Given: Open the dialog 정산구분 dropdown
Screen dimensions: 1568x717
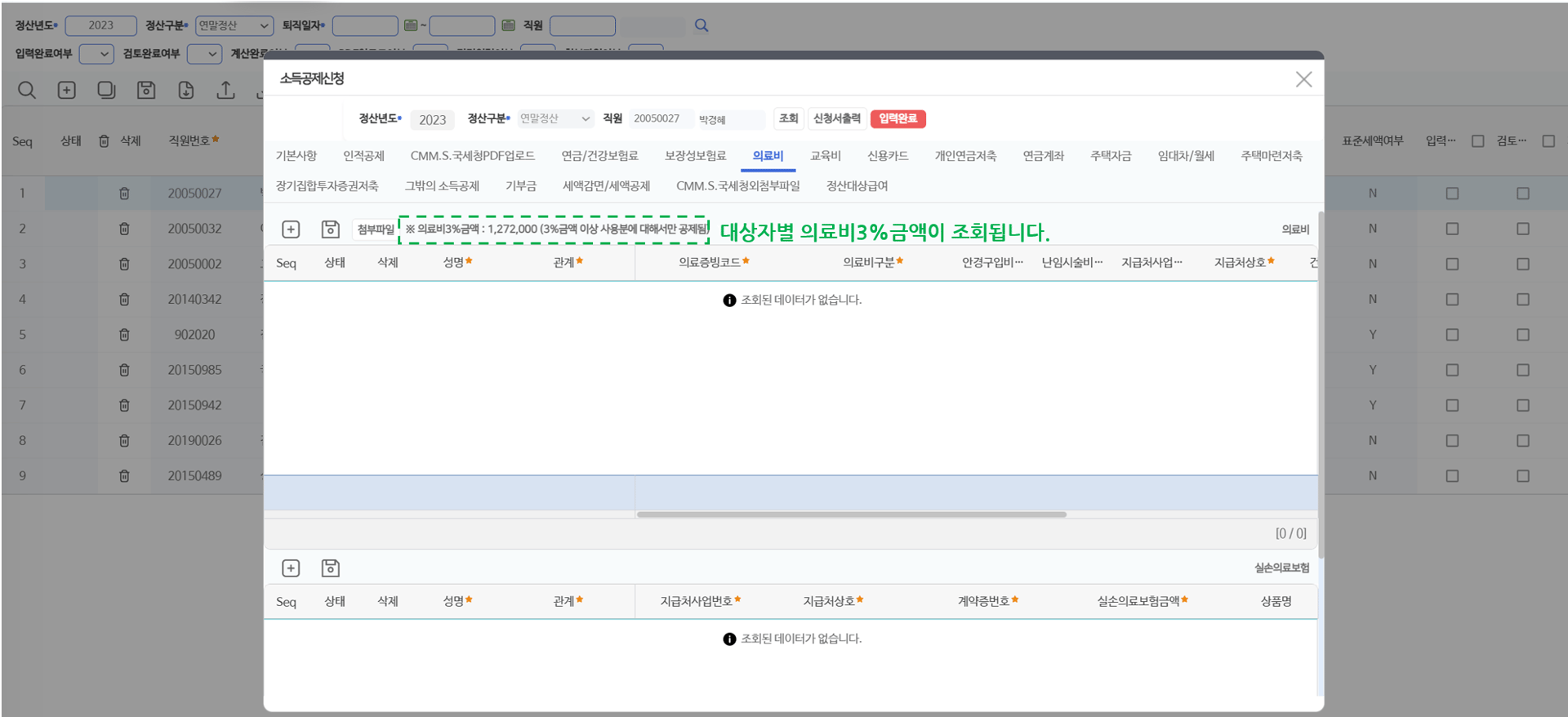Looking at the screenshot, I should [555, 119].
